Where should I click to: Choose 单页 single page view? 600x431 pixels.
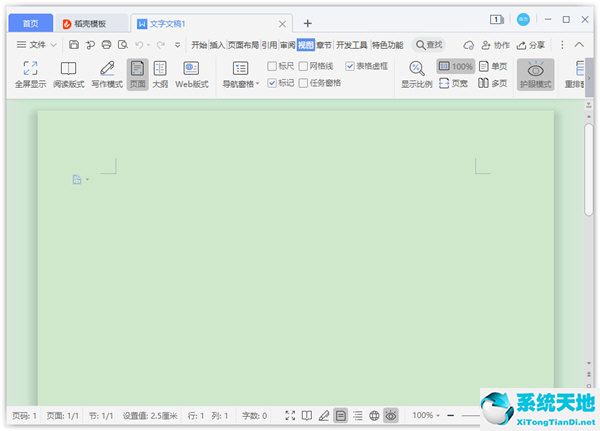tap(493, 66)
